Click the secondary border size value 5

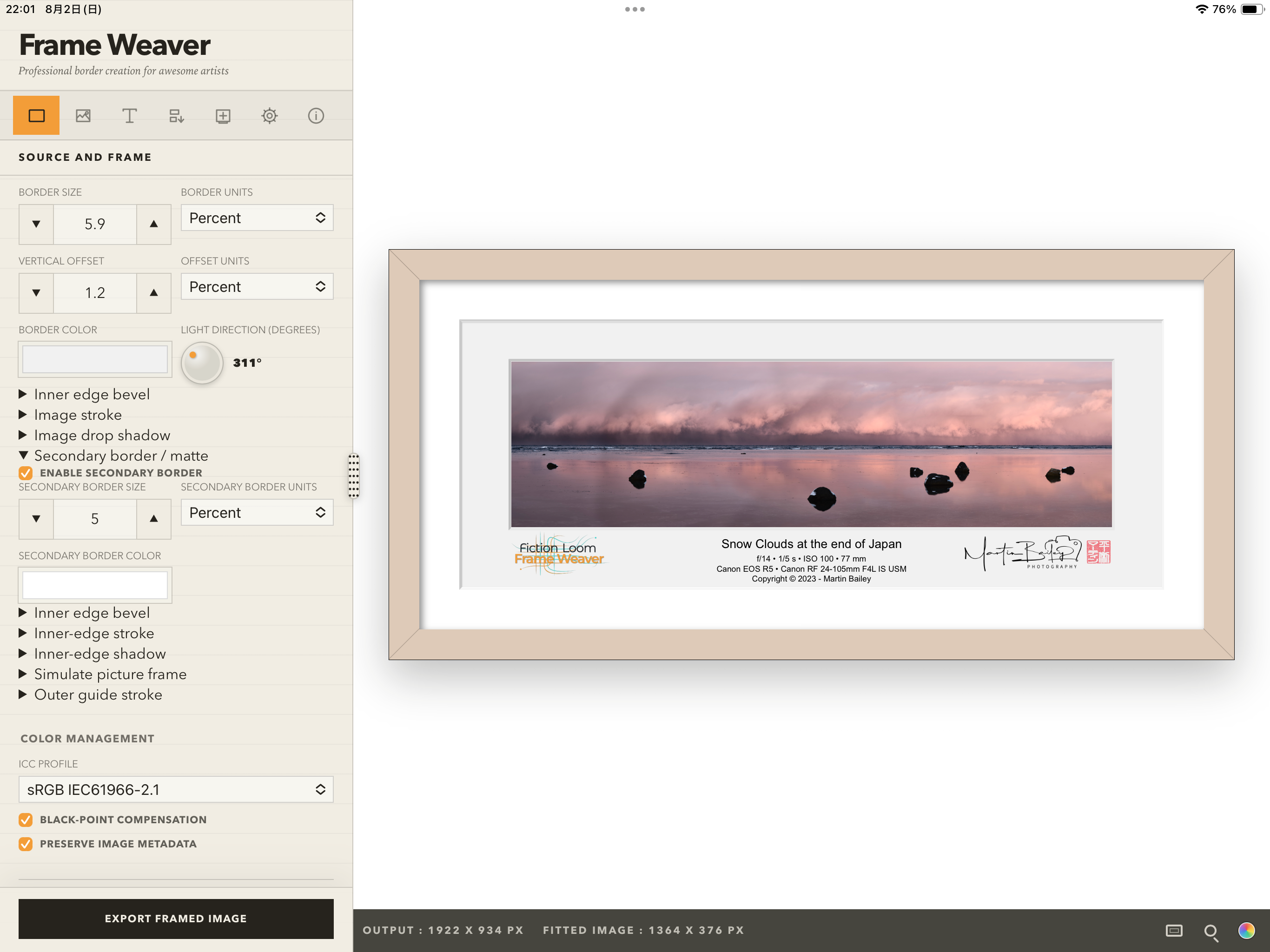95,519
